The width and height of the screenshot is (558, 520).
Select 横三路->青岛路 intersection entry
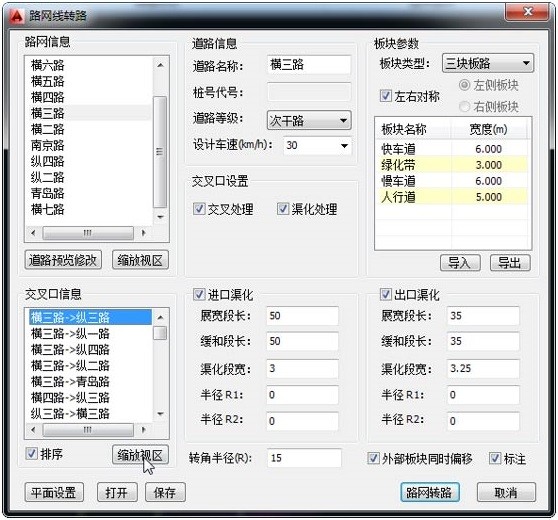pyautogui.click(x=70, y=382)
